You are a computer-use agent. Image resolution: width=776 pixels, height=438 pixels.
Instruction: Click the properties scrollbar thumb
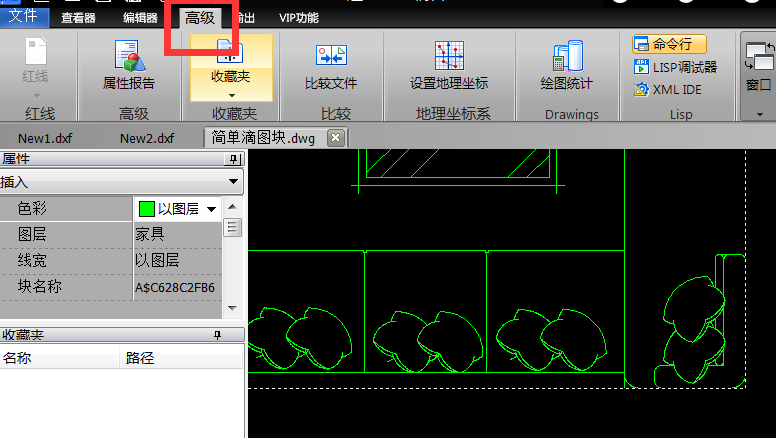[x=232, y=228]
